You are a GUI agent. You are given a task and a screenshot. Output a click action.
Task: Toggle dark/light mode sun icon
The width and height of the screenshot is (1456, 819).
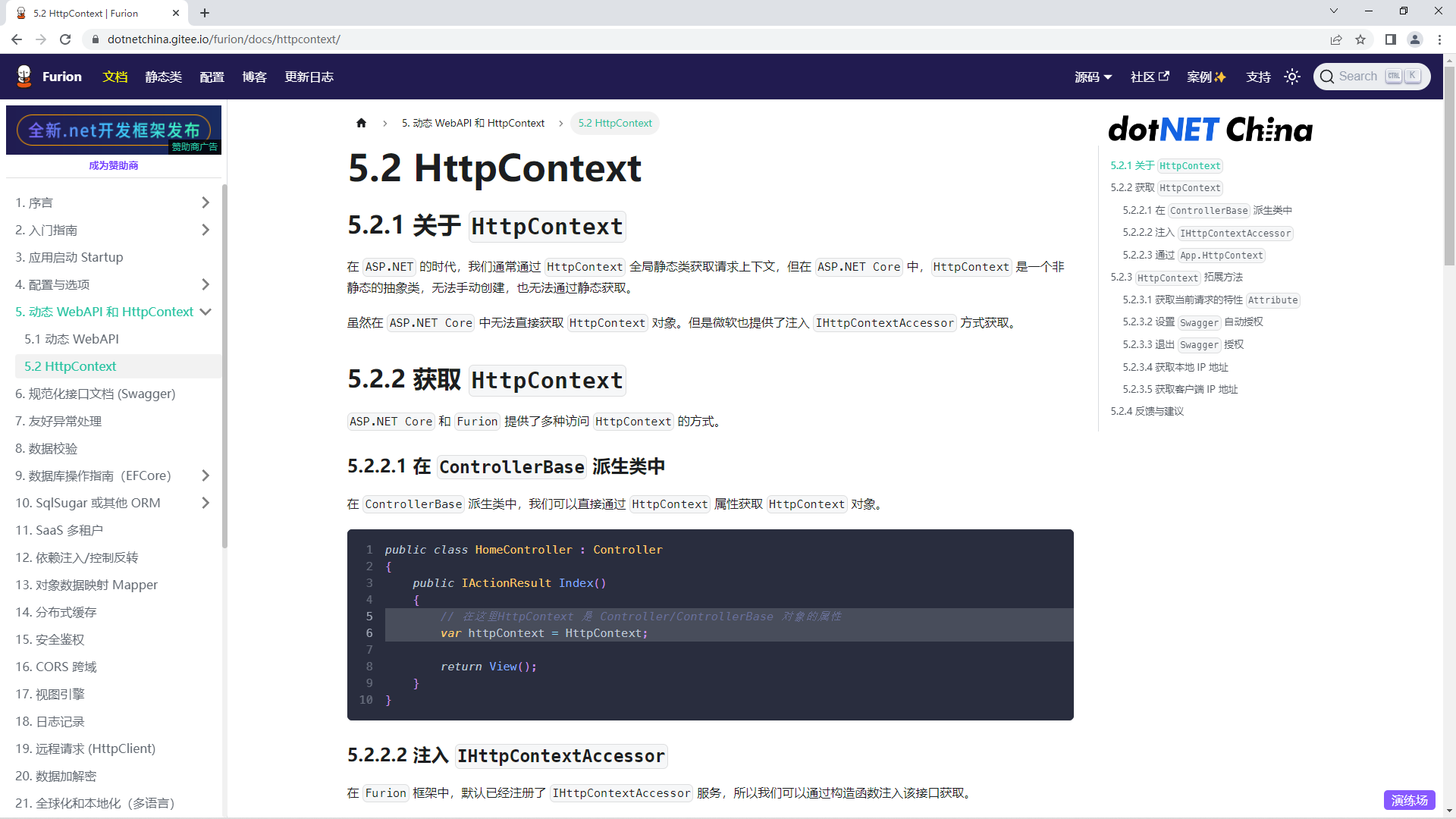[1292, 77]
